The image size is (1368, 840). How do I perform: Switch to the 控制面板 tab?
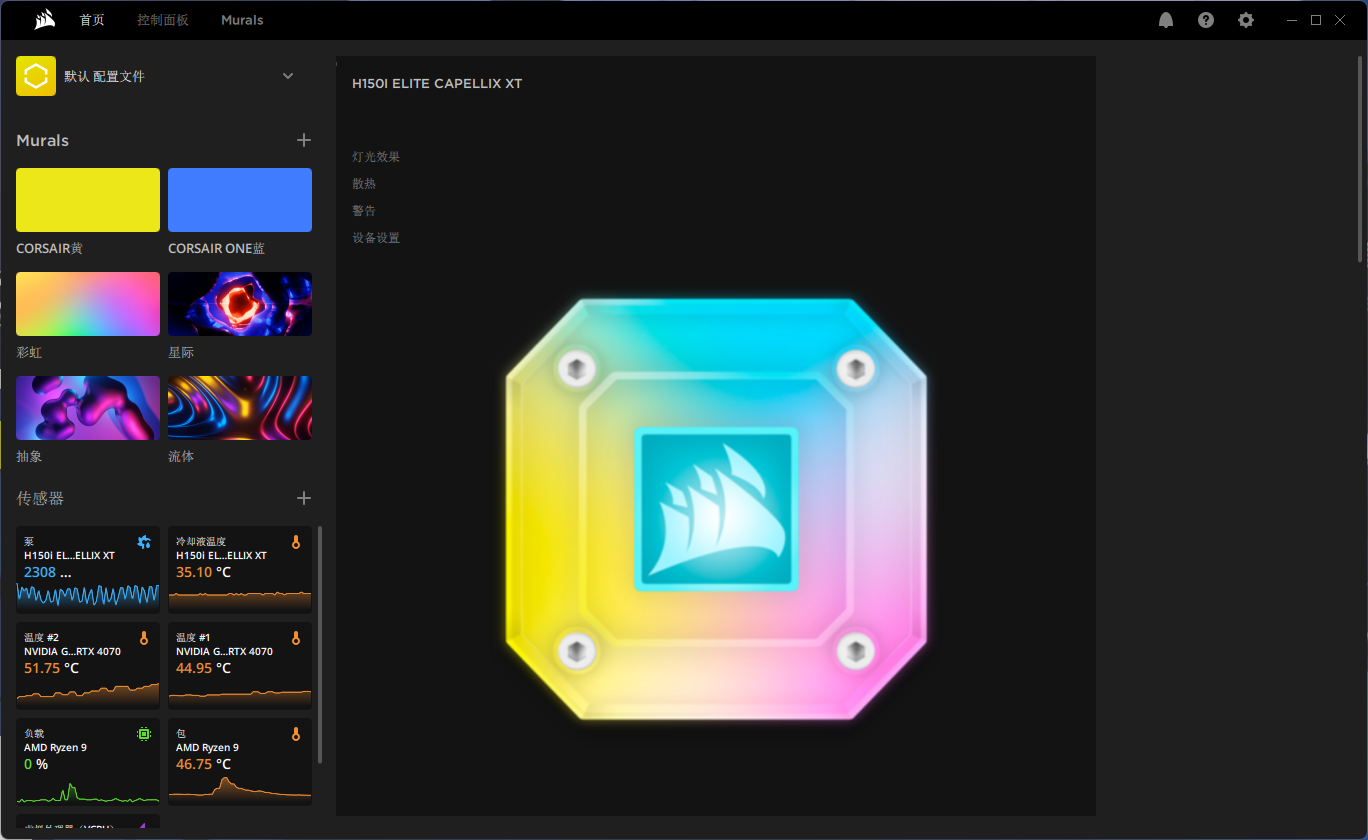pos(163,19)
